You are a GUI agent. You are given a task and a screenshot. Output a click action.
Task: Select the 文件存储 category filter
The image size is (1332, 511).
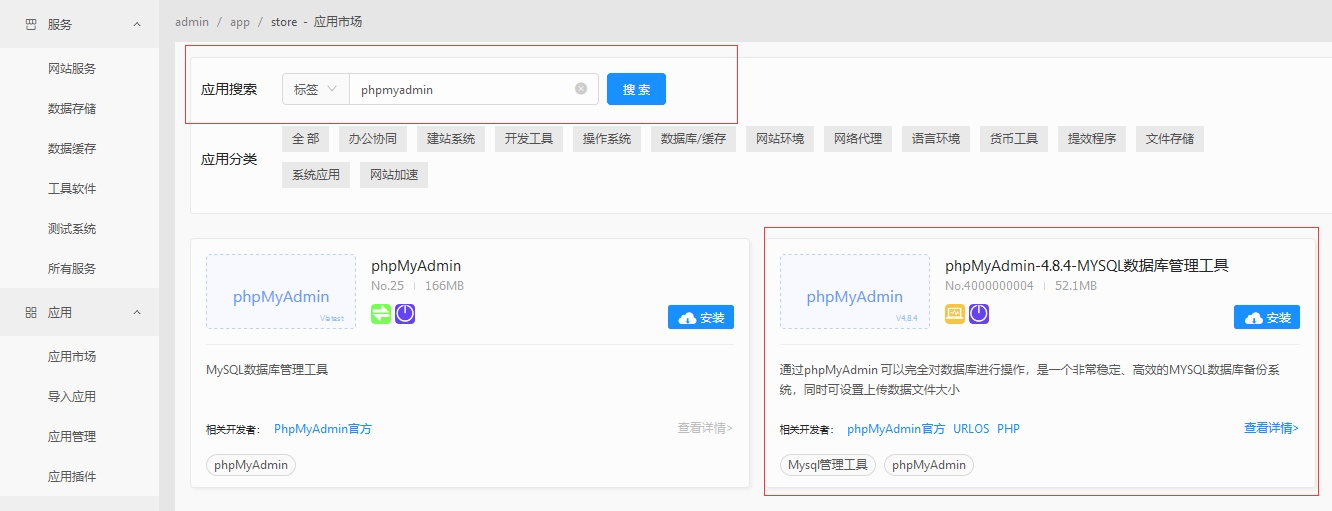[x=1170, y=139]
